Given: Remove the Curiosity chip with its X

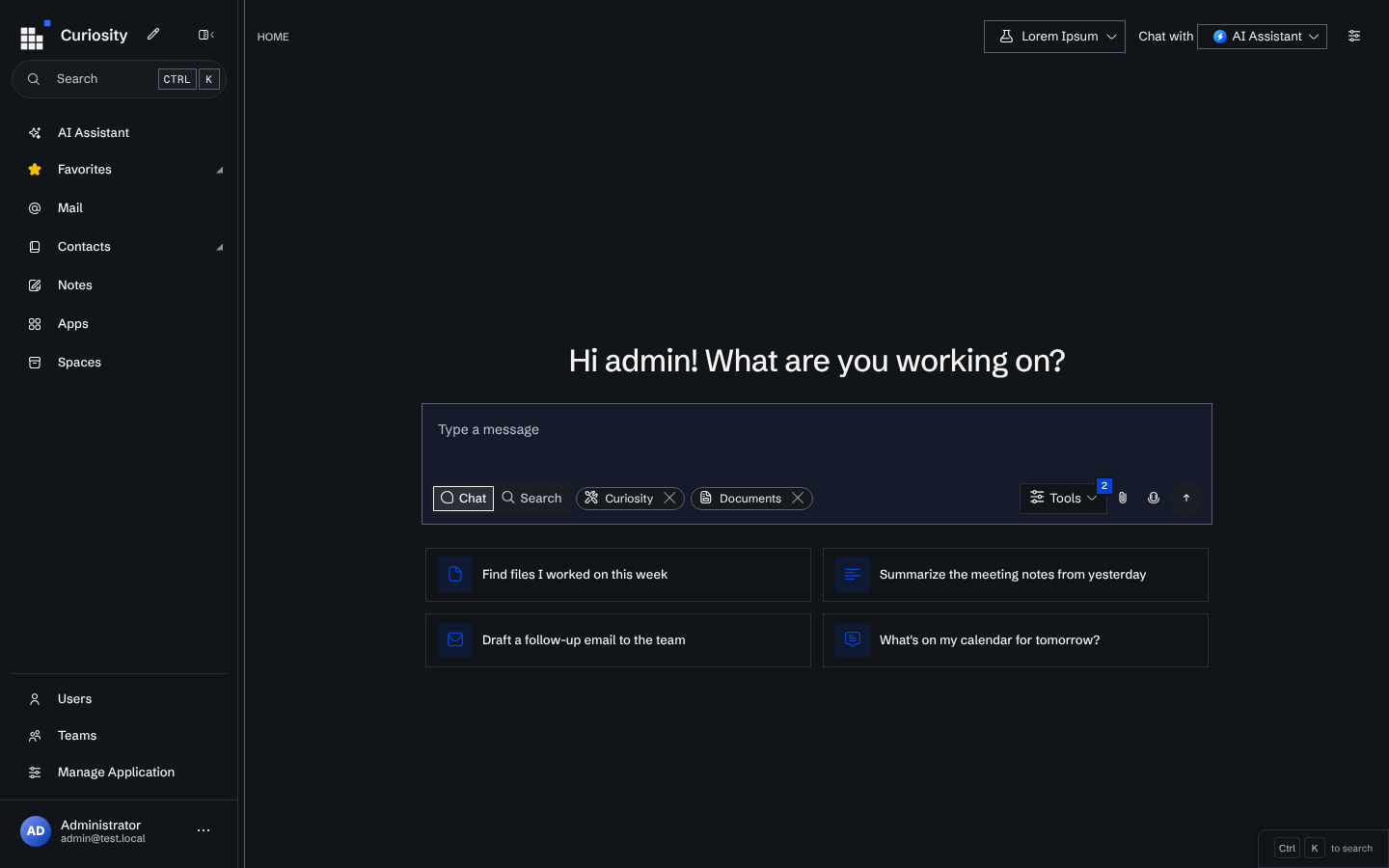Looking at the screenshot, I should point(669,499).
